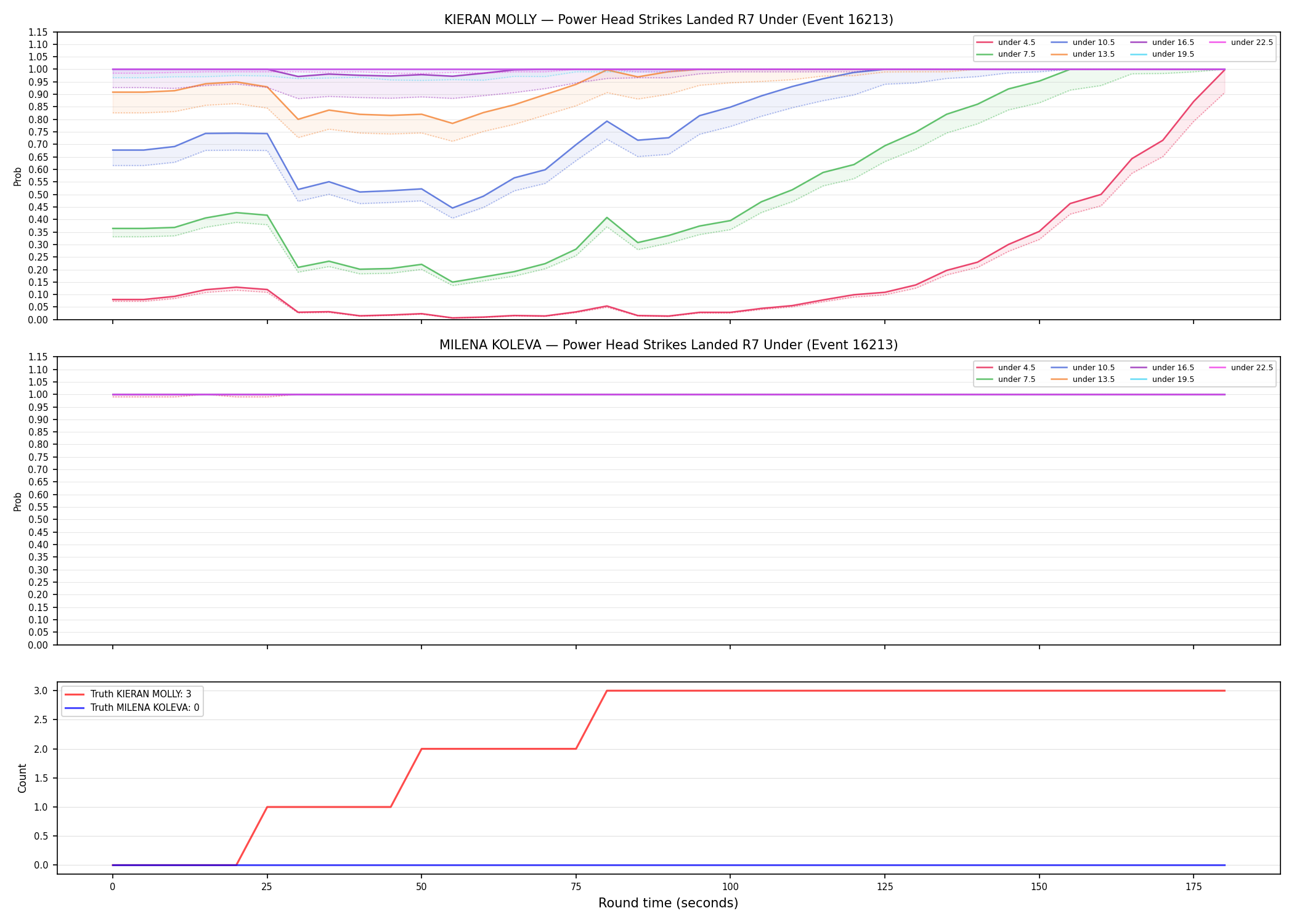Click x-axis tick label '175'

tap(1194, 887)
